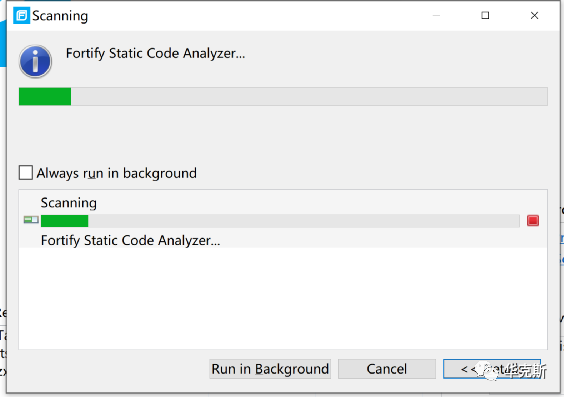
Task: Maximize the Scanning dialog window
Action: pos(485,15)
